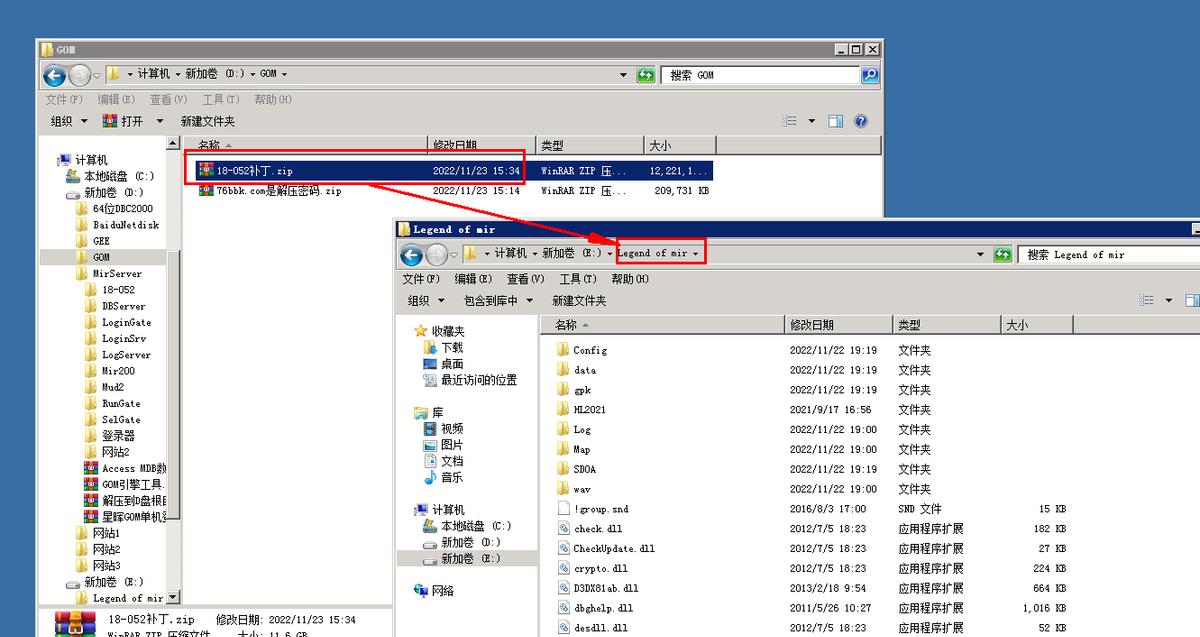
Task: Click refresh icon in GOM address bar
Action: coord(646,75)
